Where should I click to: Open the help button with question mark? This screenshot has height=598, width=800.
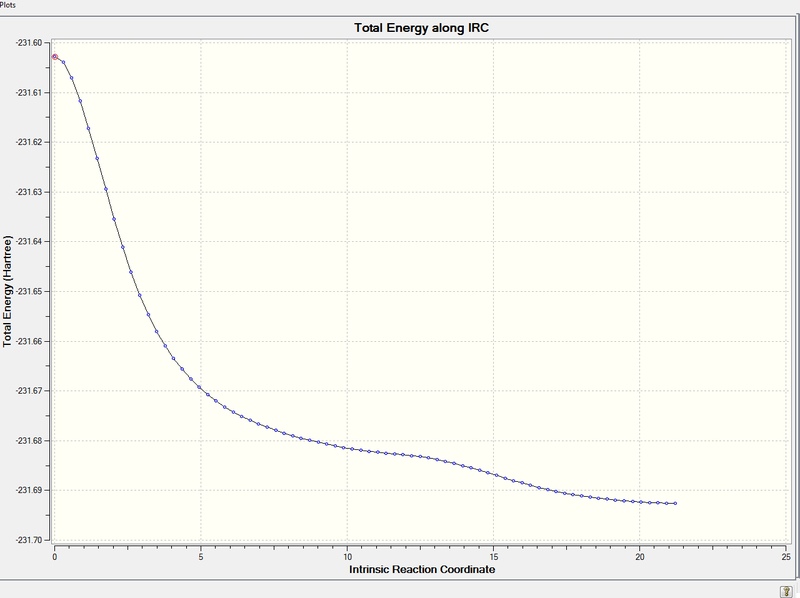(x=786, y=591)
